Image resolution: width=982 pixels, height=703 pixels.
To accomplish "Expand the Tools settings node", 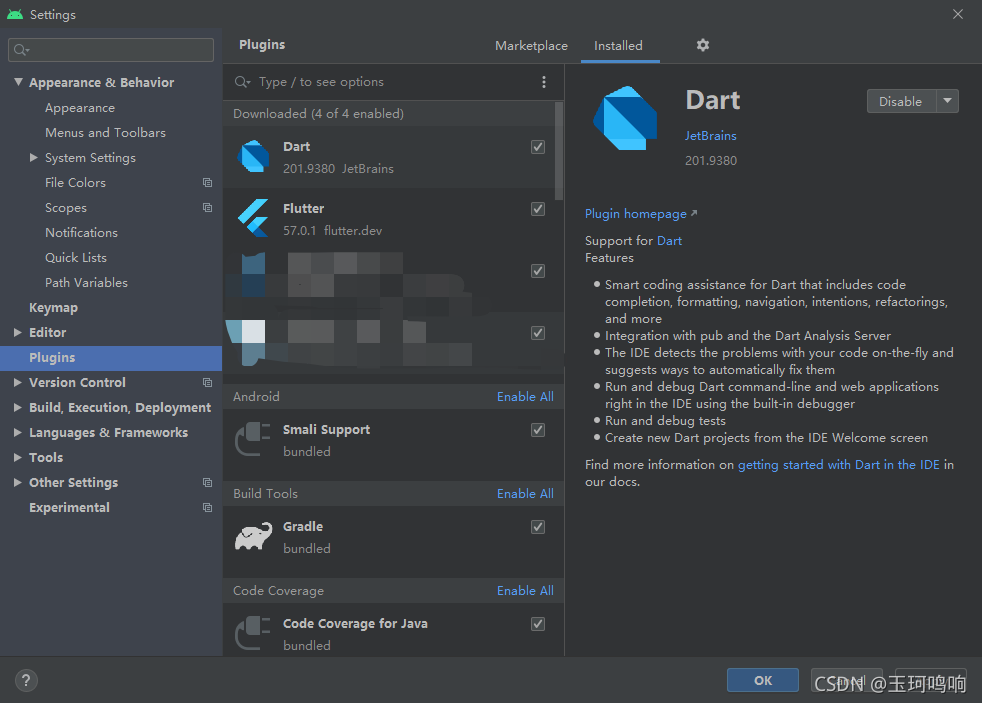I will pyautogui.click(x=18, y=458).
